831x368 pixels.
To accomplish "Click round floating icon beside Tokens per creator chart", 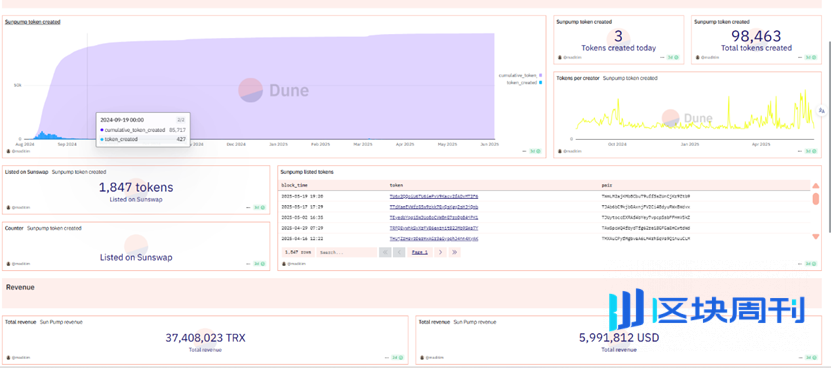I will (x=822, y=110).
